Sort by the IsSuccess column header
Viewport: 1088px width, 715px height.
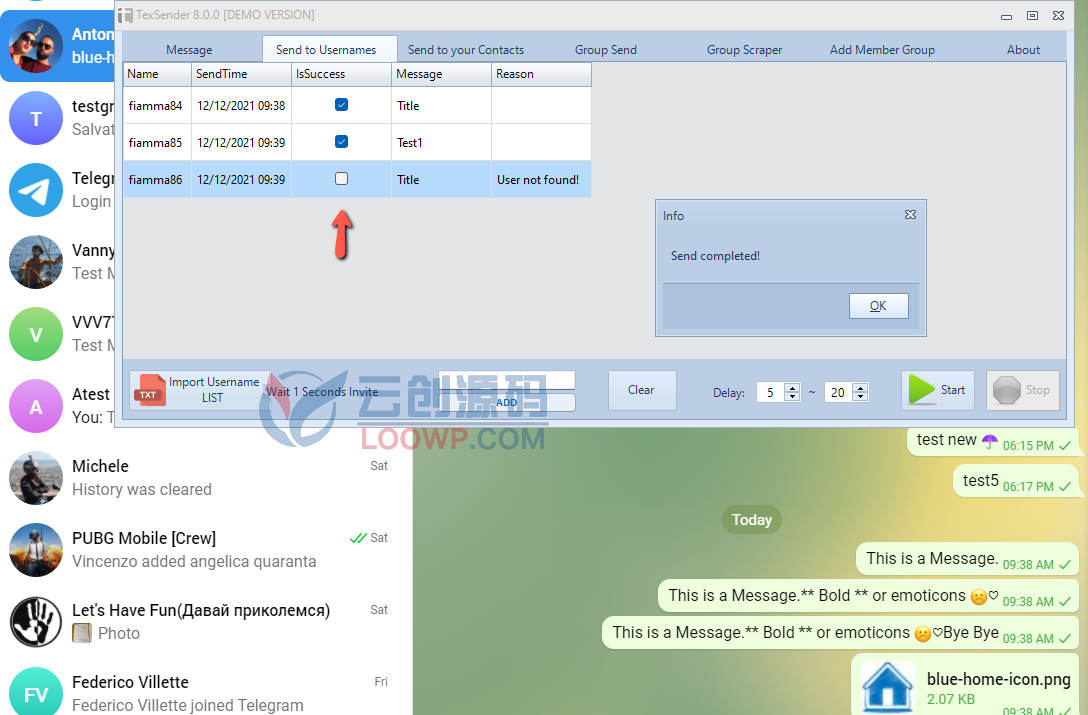point(341,74)
